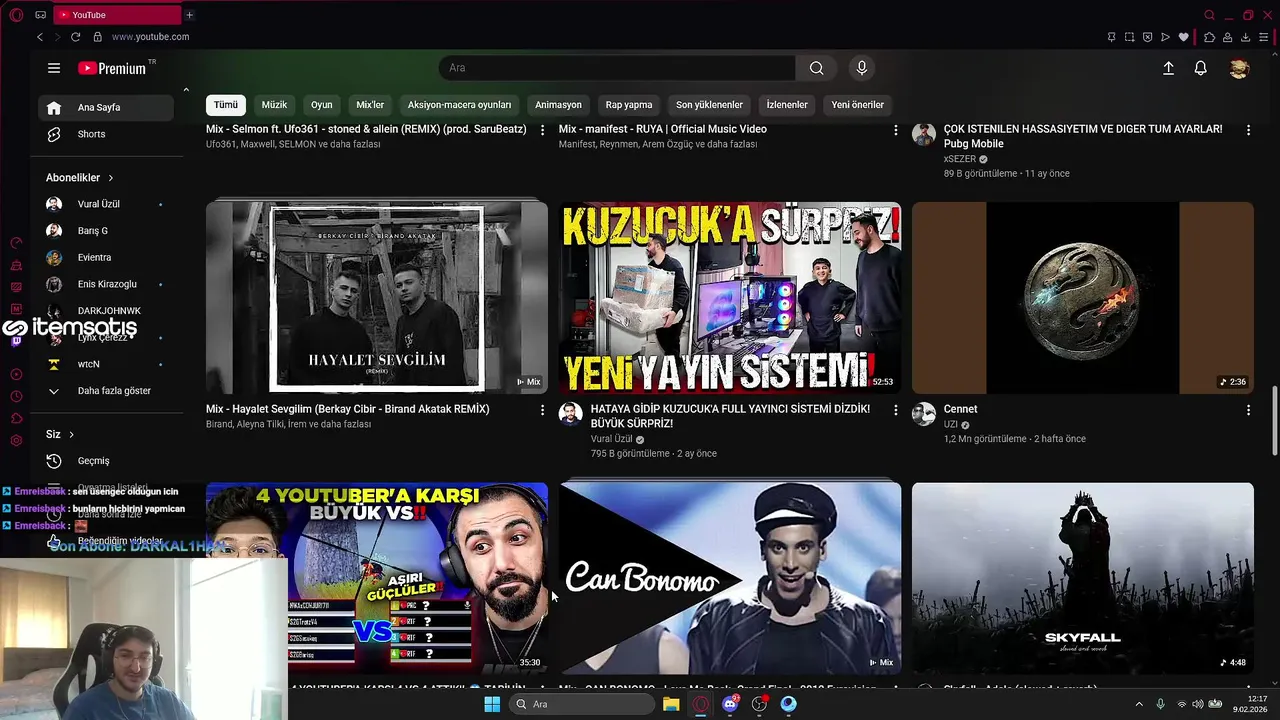
Task: Expand the Abonelikler section chevron
Action: point(110,178)
